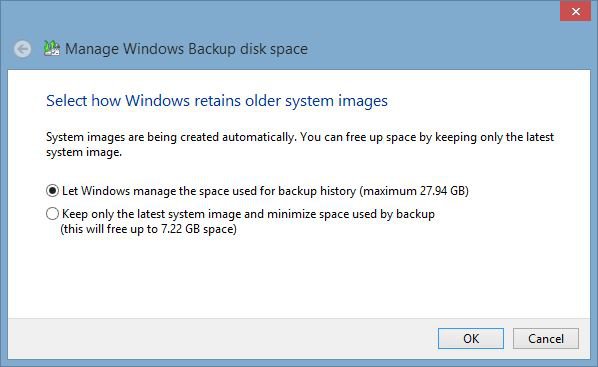Confirm with the OK button

[x=471, y=338]
